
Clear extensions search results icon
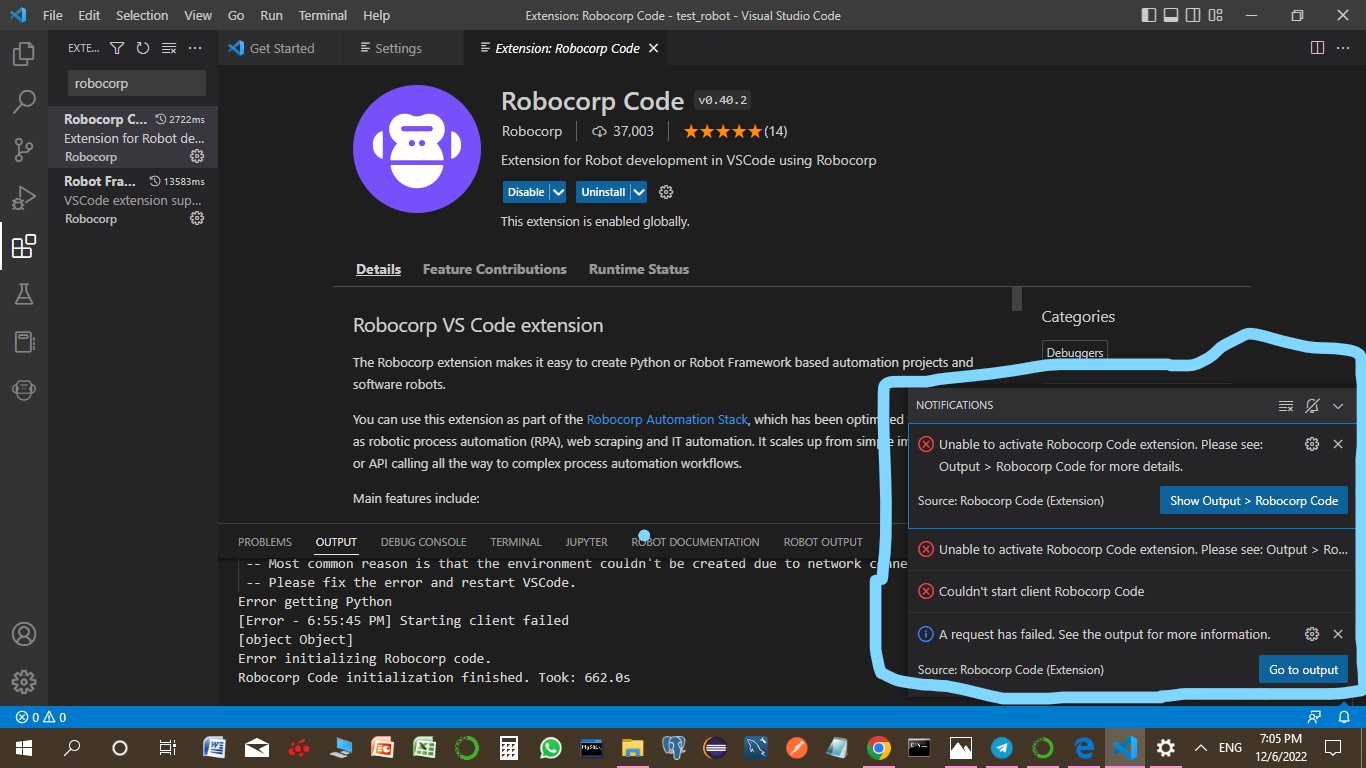click(x=169, y=48)
